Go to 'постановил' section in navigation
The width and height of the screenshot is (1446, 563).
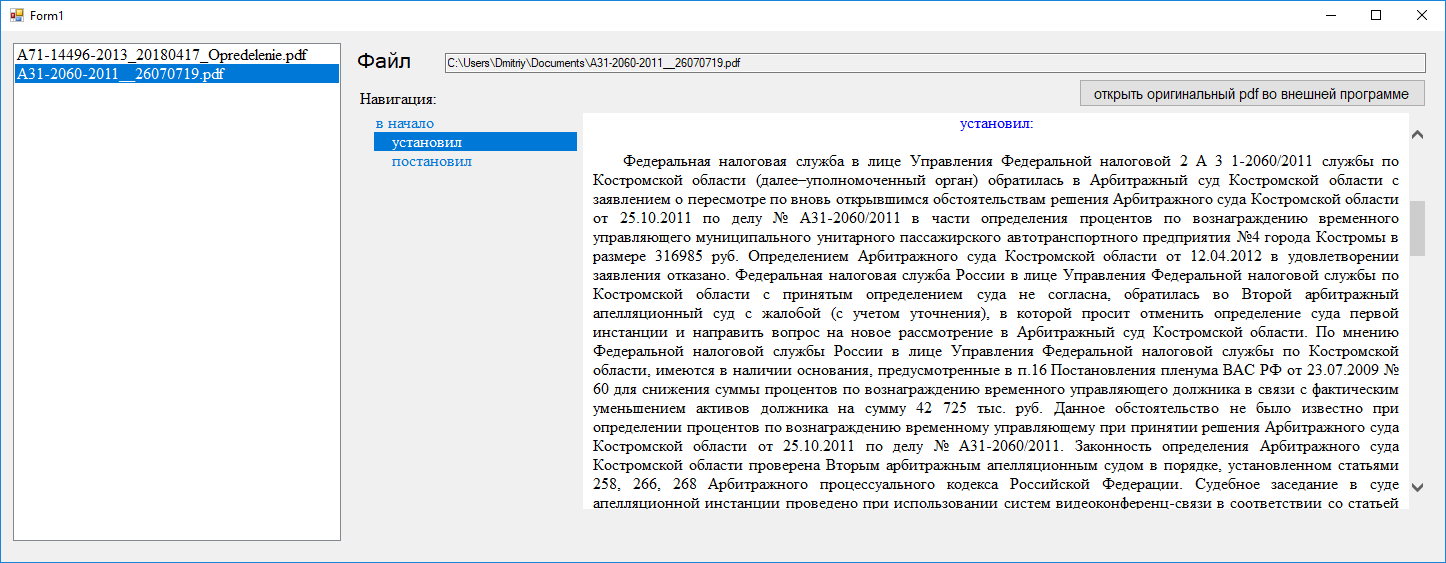tap(432, 161)
